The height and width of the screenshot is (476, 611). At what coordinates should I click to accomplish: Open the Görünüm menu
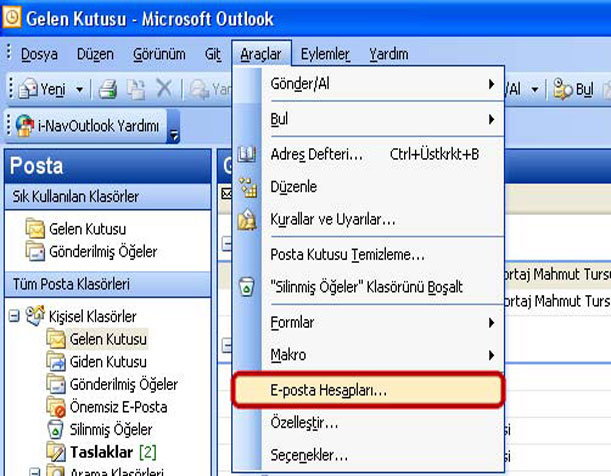pyautogui.click(x=159, y=54)
